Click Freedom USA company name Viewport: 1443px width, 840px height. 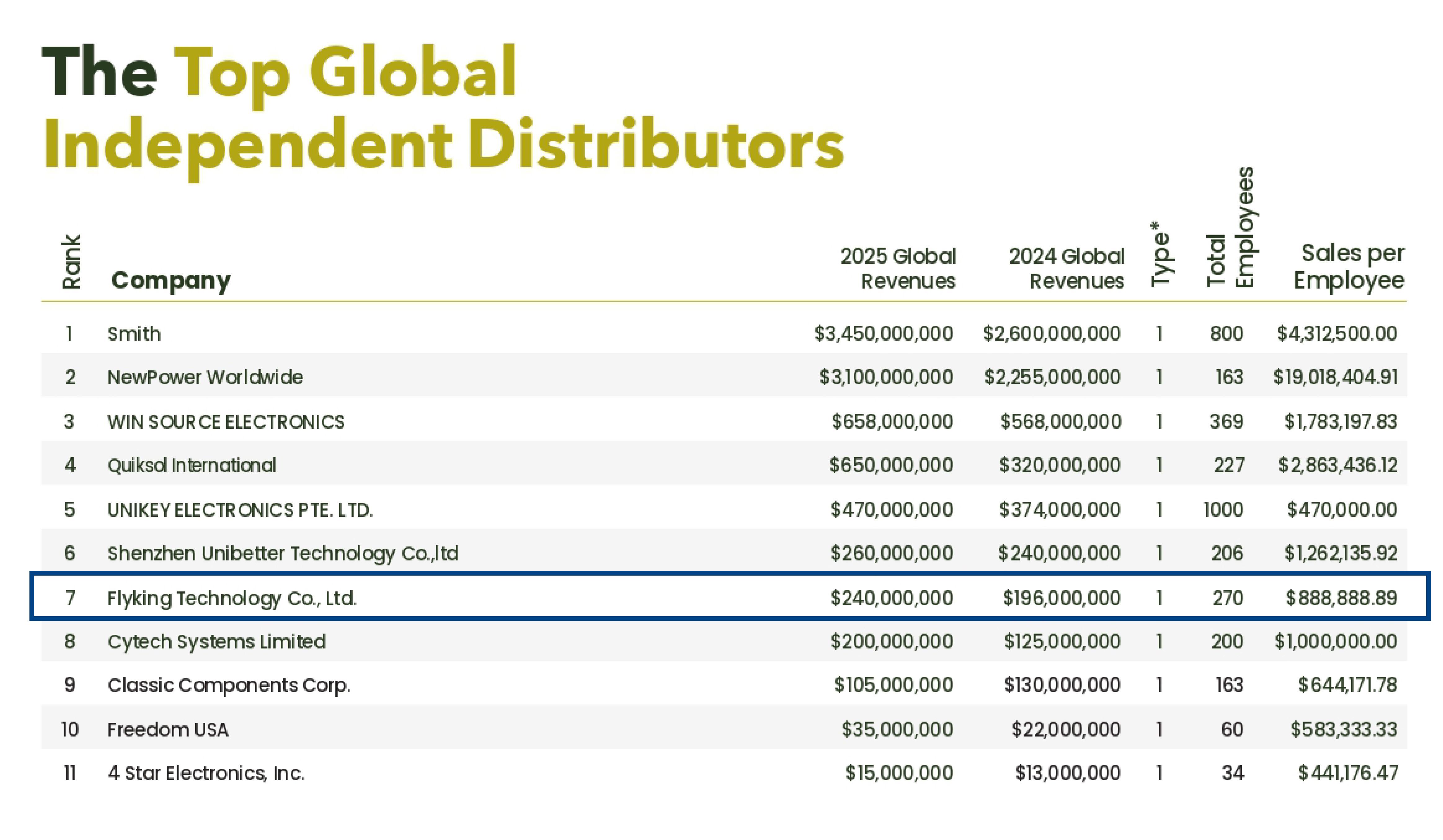point(168,730)
